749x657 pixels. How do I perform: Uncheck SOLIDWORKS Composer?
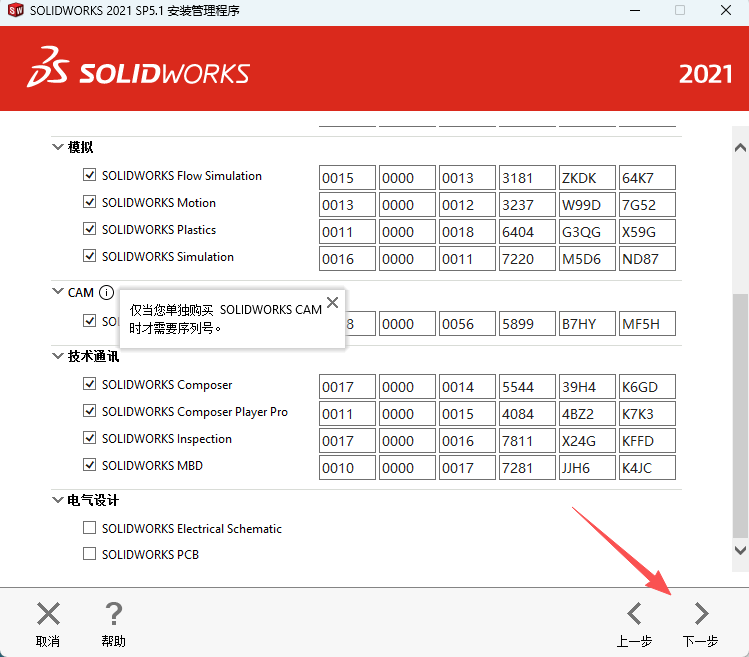[x=89, y=384]
